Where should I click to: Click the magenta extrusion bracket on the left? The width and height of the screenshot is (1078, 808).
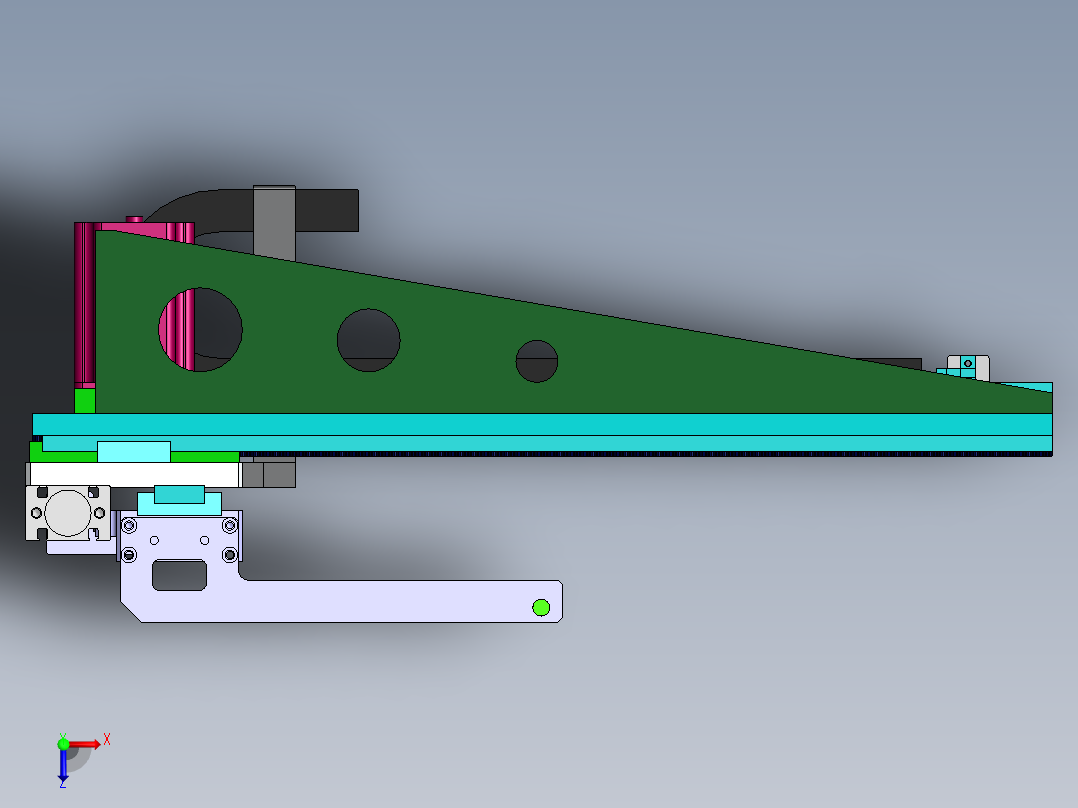click(85, 300)
